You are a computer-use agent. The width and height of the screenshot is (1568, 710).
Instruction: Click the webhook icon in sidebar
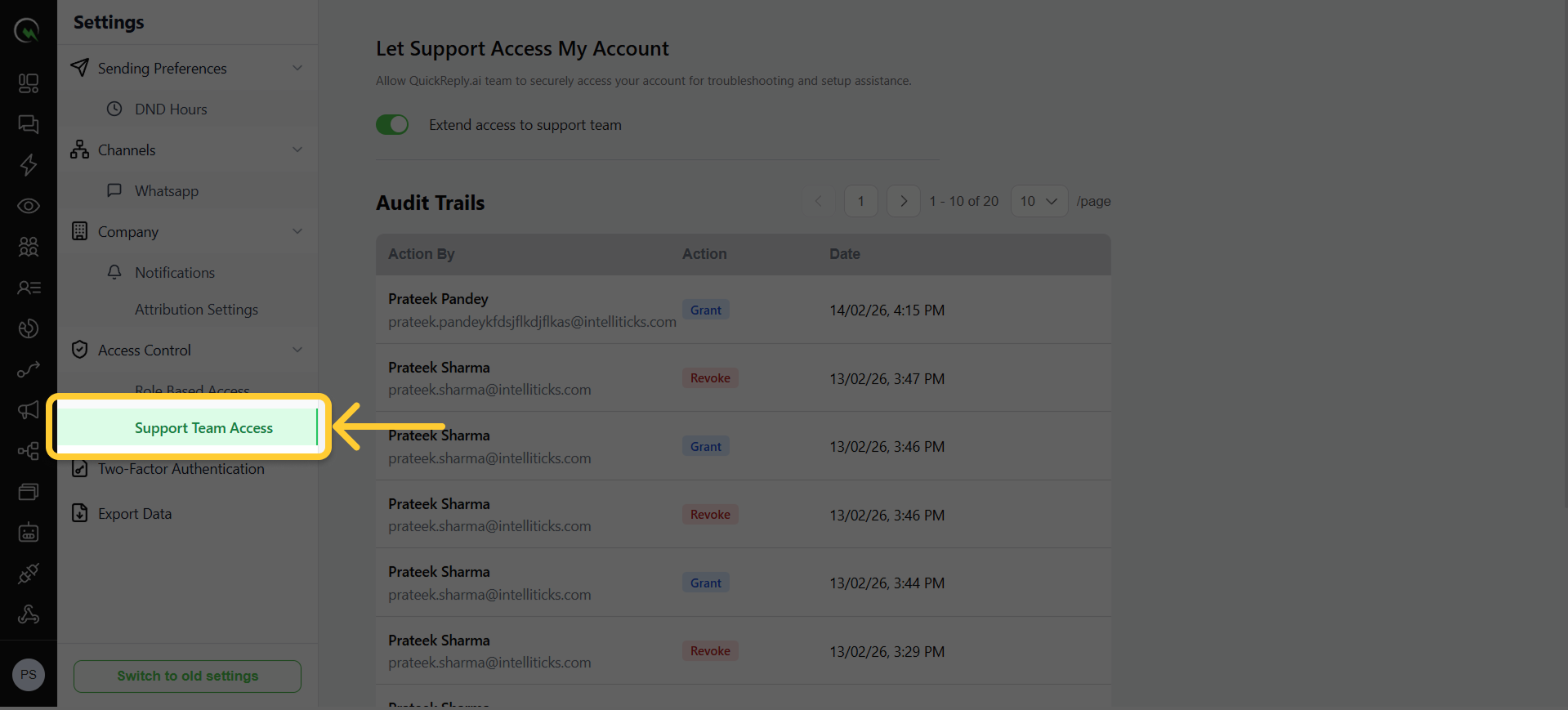click(x=29, y=614)
